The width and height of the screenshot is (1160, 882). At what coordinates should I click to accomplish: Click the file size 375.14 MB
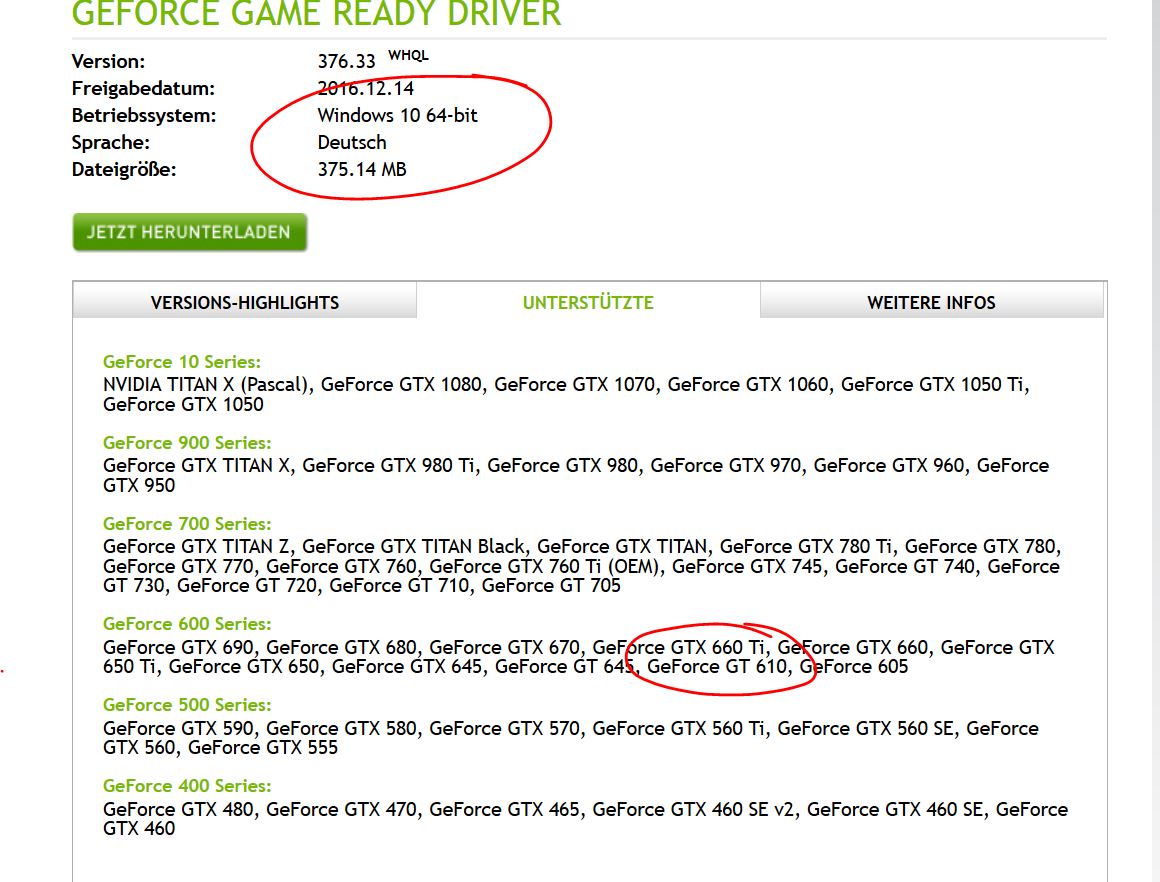362,169
